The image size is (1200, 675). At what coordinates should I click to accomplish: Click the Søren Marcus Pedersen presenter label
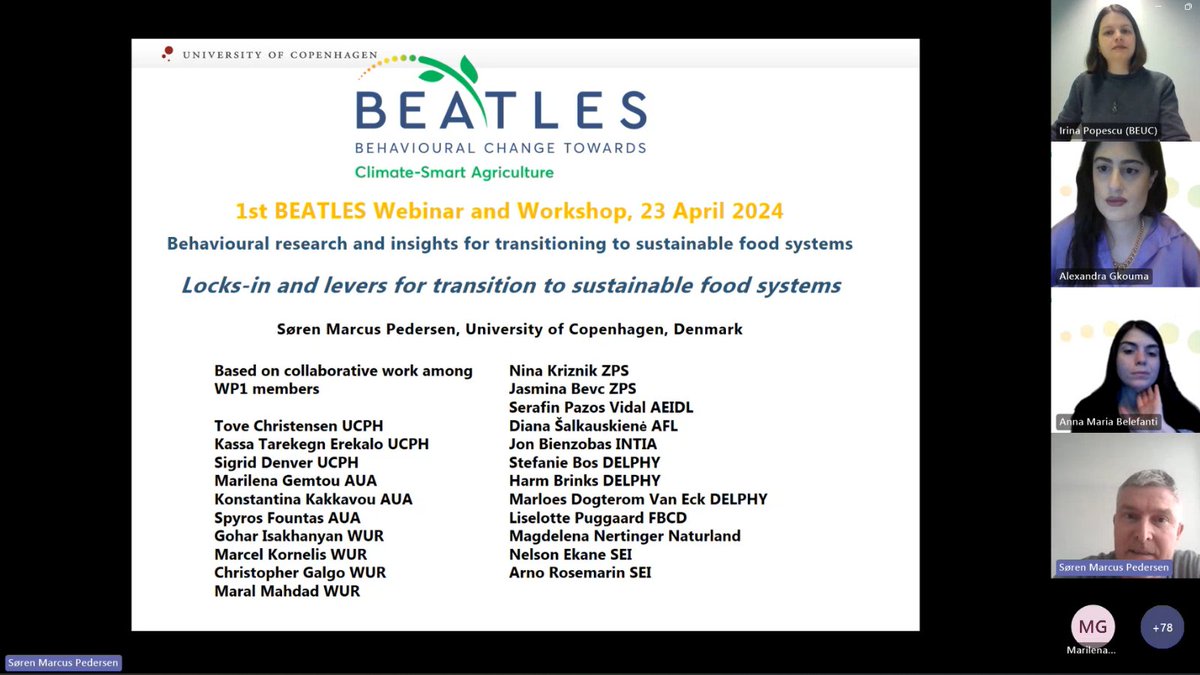click(62, 662)
